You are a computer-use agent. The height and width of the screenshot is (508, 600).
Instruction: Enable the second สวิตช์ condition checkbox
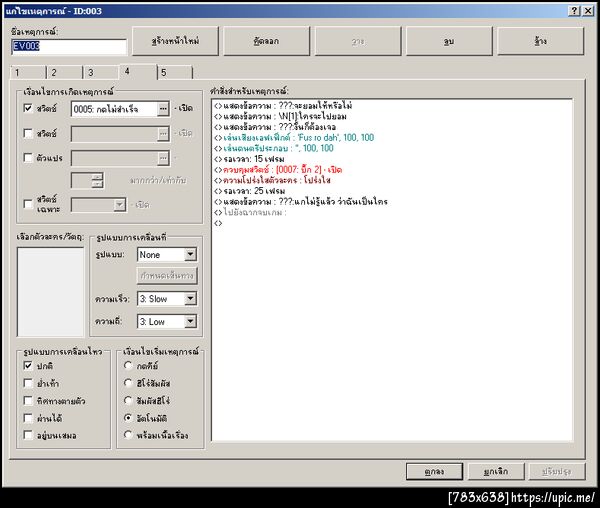(x=28, y=134)
